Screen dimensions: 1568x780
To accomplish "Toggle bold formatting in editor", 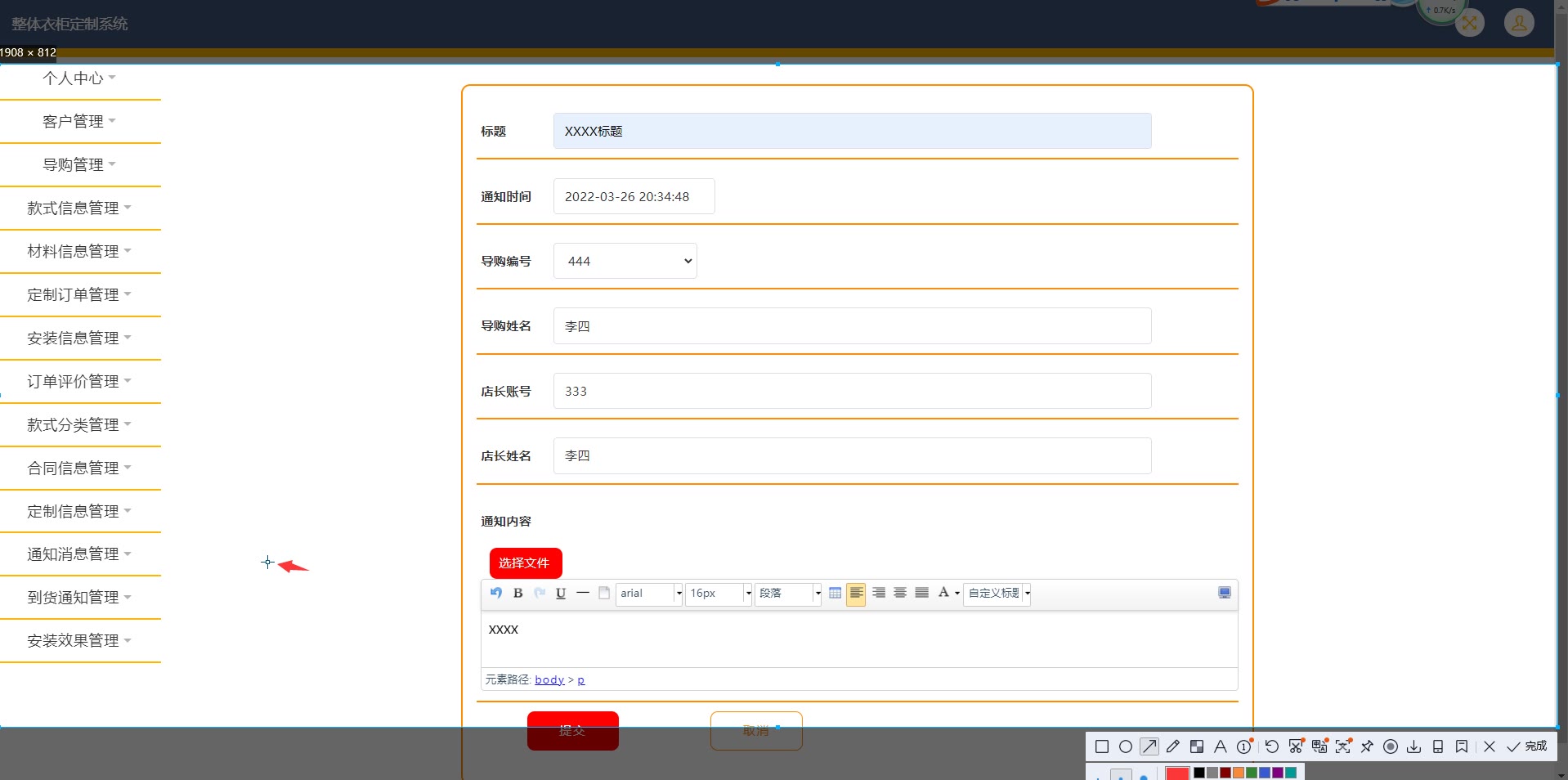I will point(517,594).
